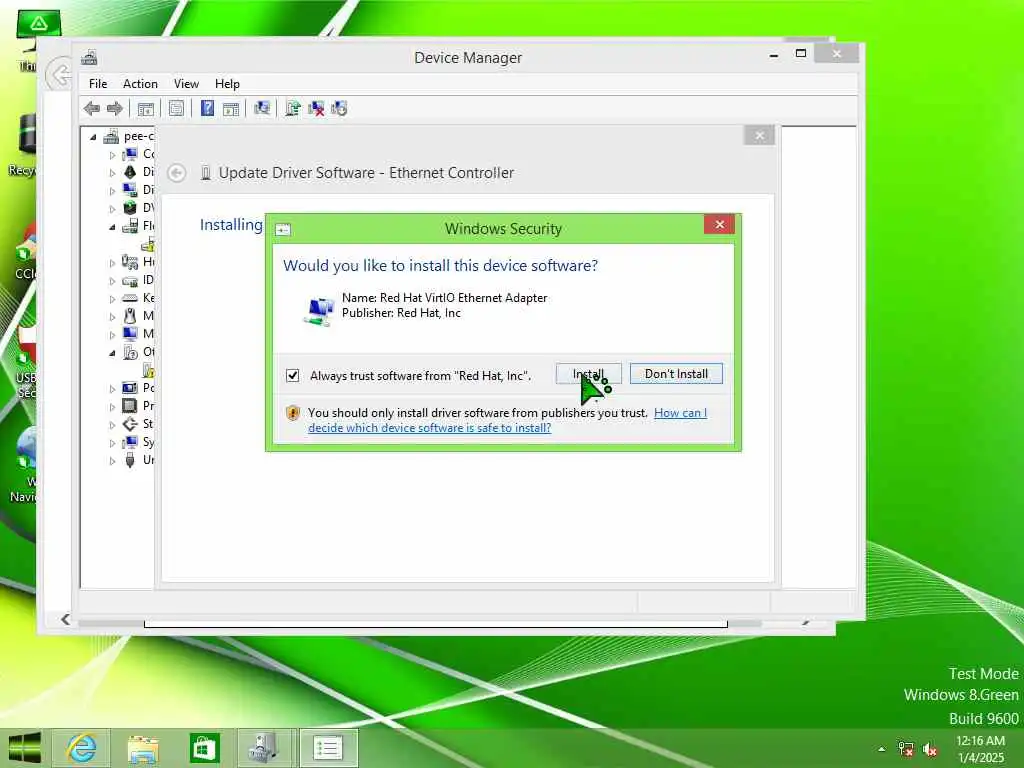Click the shield warning icon
The height and width of the screenshot is (768, 1024).
[x=293, y=413]
